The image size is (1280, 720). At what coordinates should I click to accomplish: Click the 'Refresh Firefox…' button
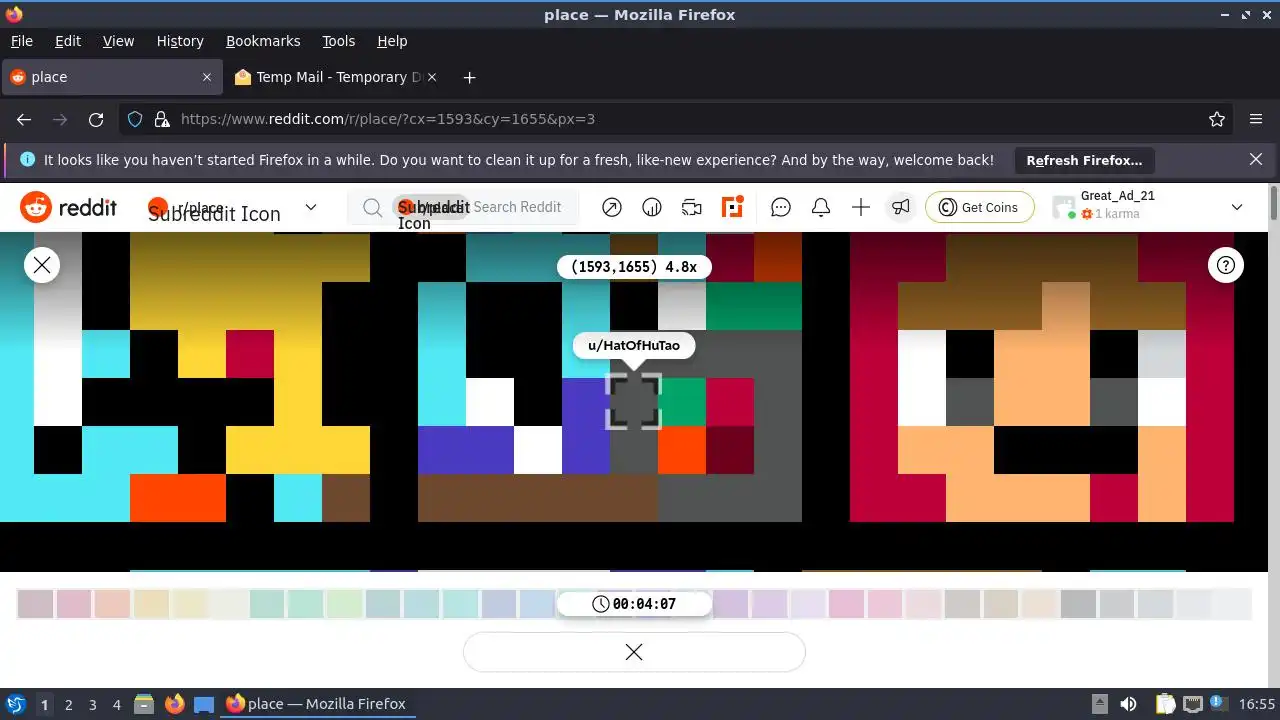[1084, 160]
